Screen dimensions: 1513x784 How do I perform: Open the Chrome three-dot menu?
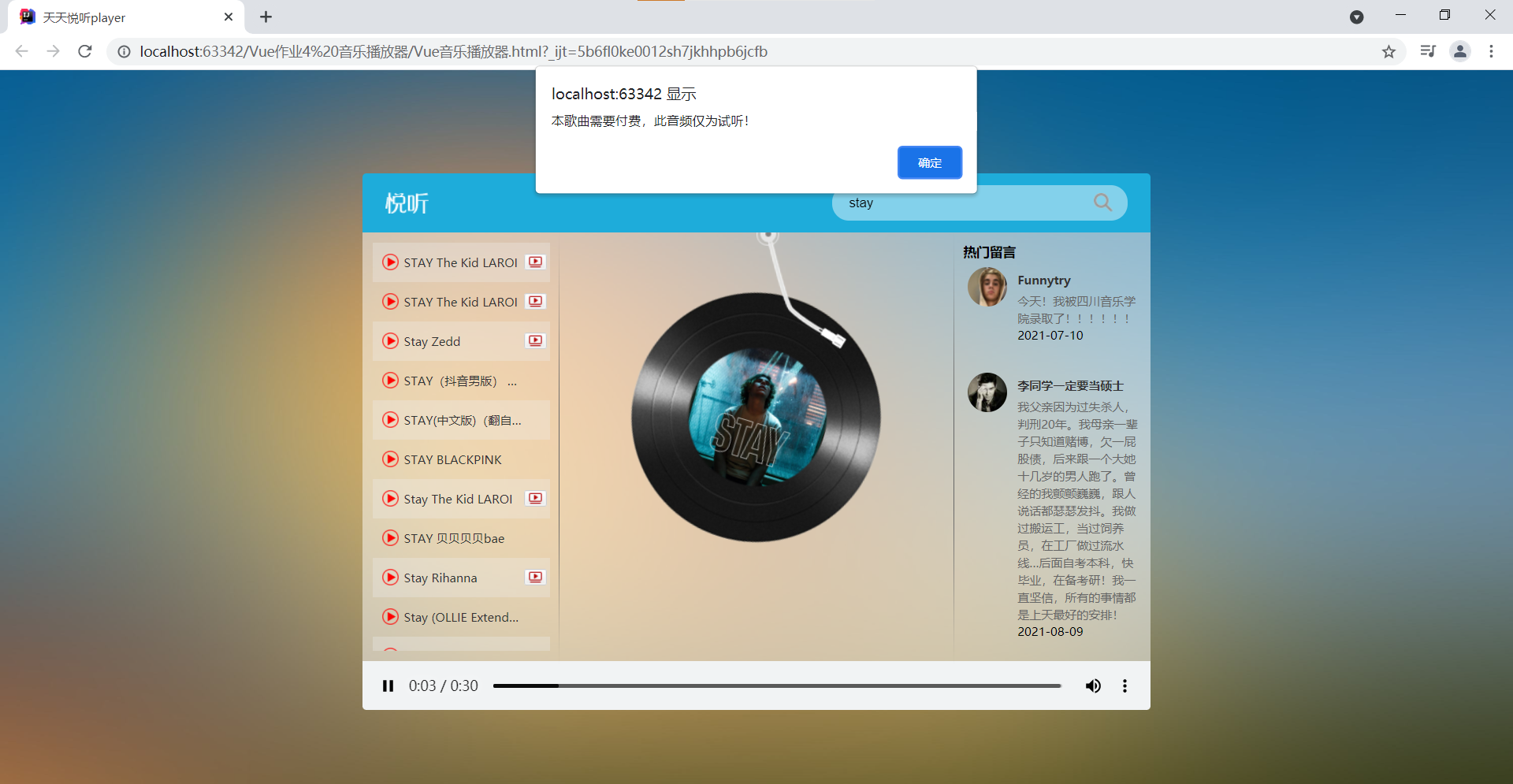point(1491,51)
